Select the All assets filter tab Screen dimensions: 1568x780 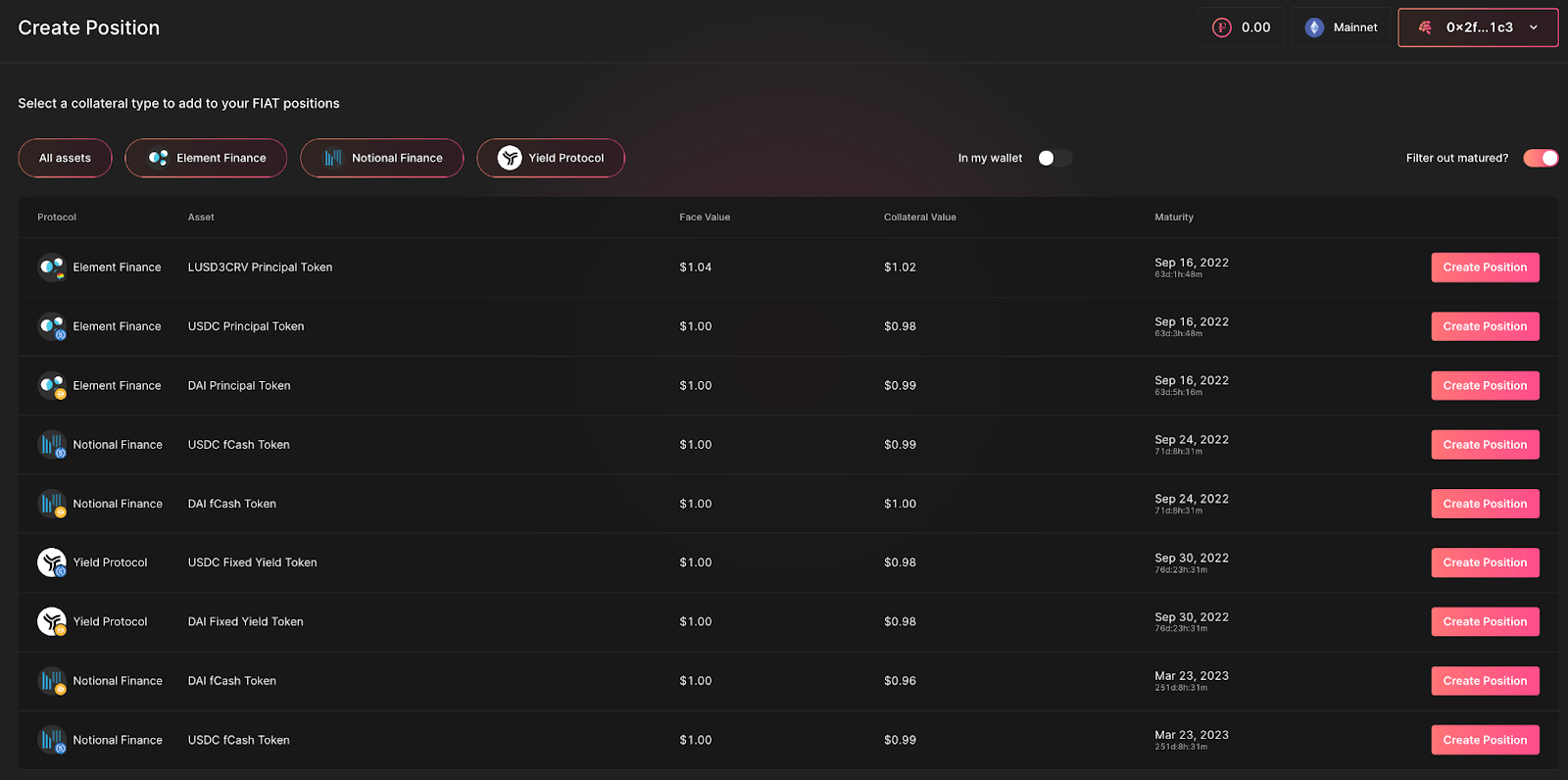(65, 158)
